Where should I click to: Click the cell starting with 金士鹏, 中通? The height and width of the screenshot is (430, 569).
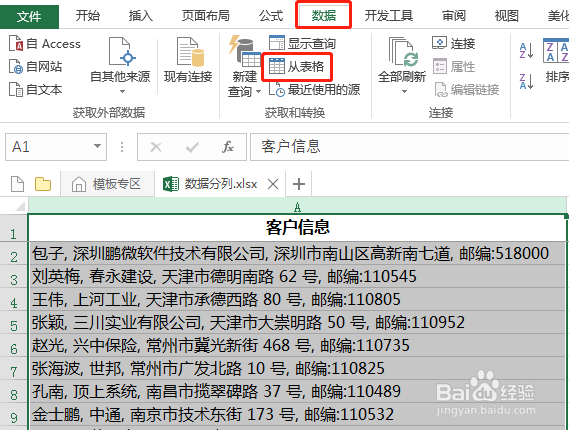[x=297, y=414]
